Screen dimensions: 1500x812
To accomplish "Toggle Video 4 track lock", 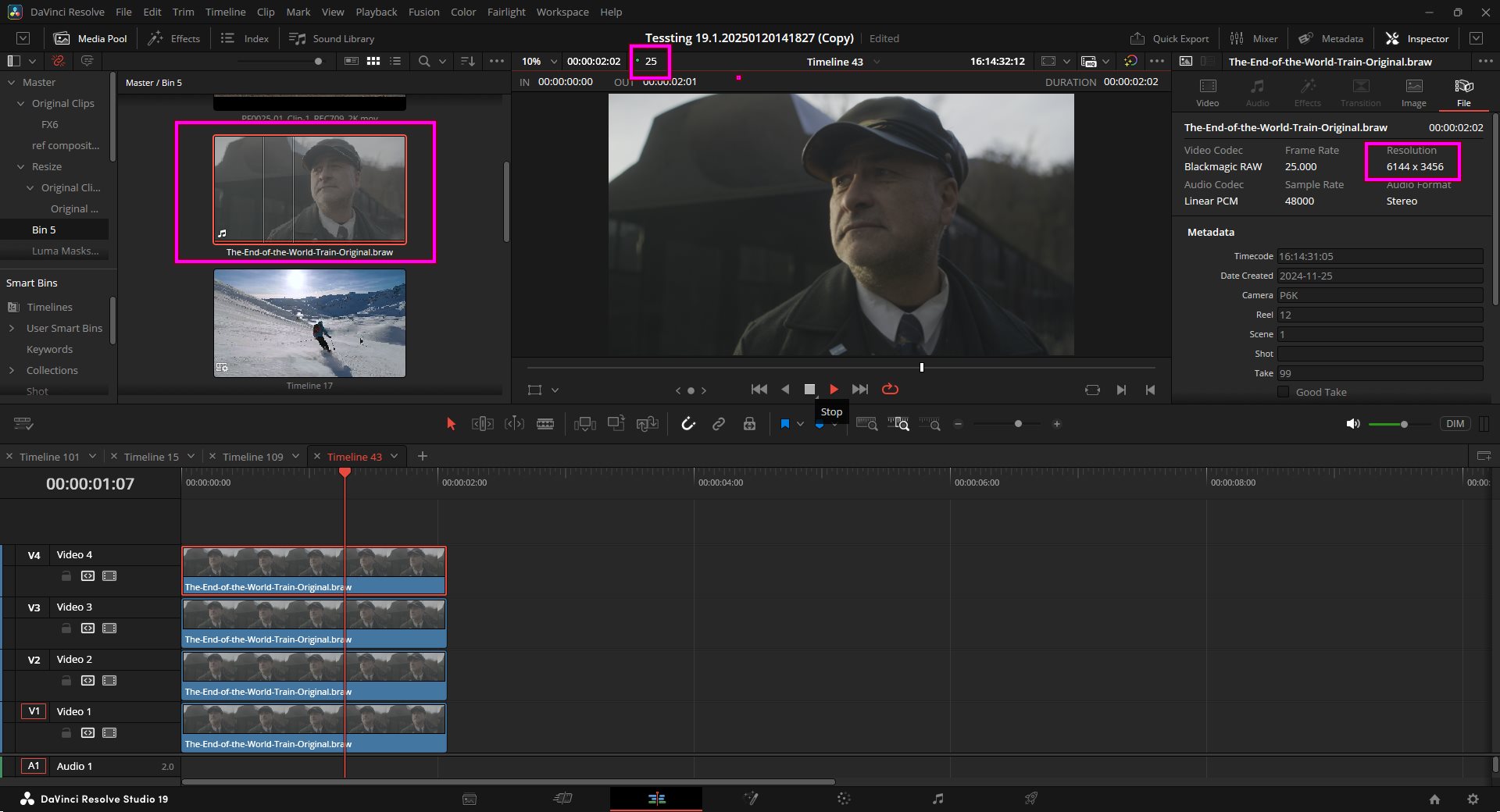I will point(66,576).
